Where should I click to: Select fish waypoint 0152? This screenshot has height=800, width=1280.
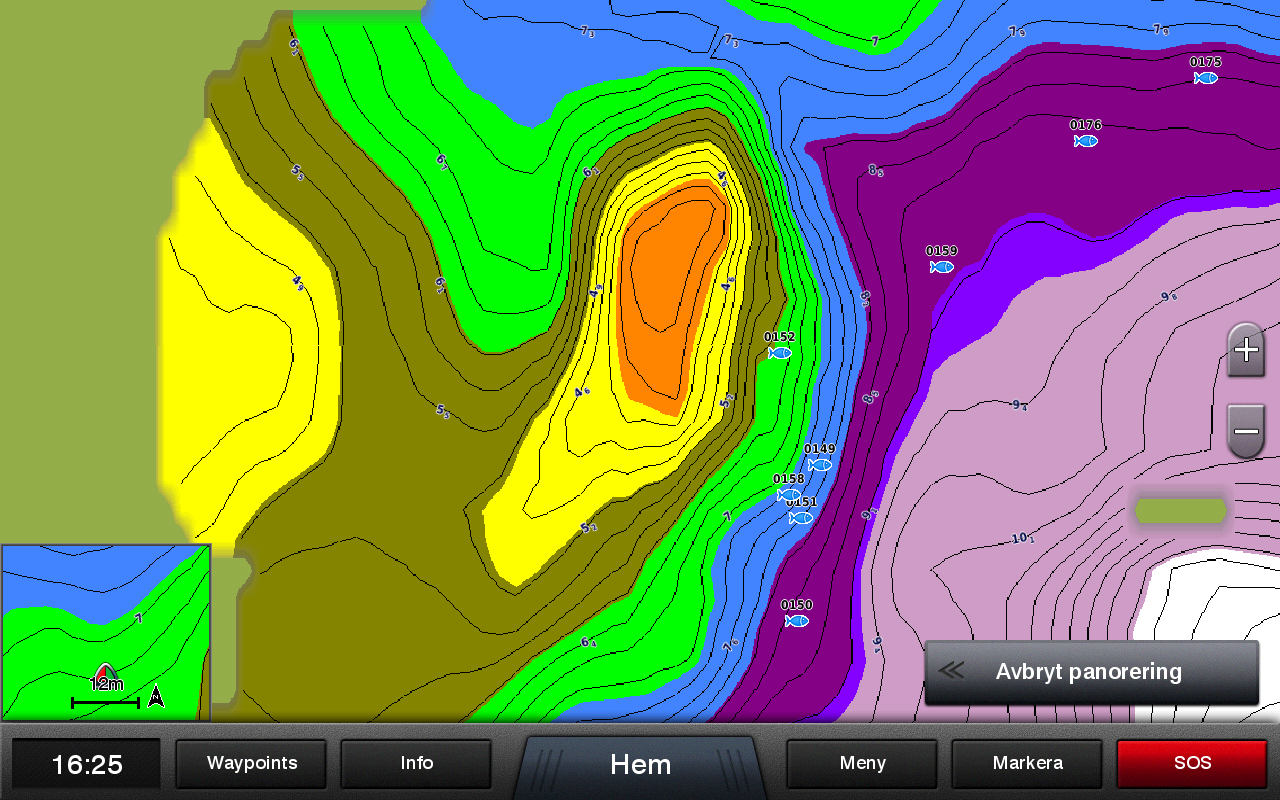pos(779,352)
